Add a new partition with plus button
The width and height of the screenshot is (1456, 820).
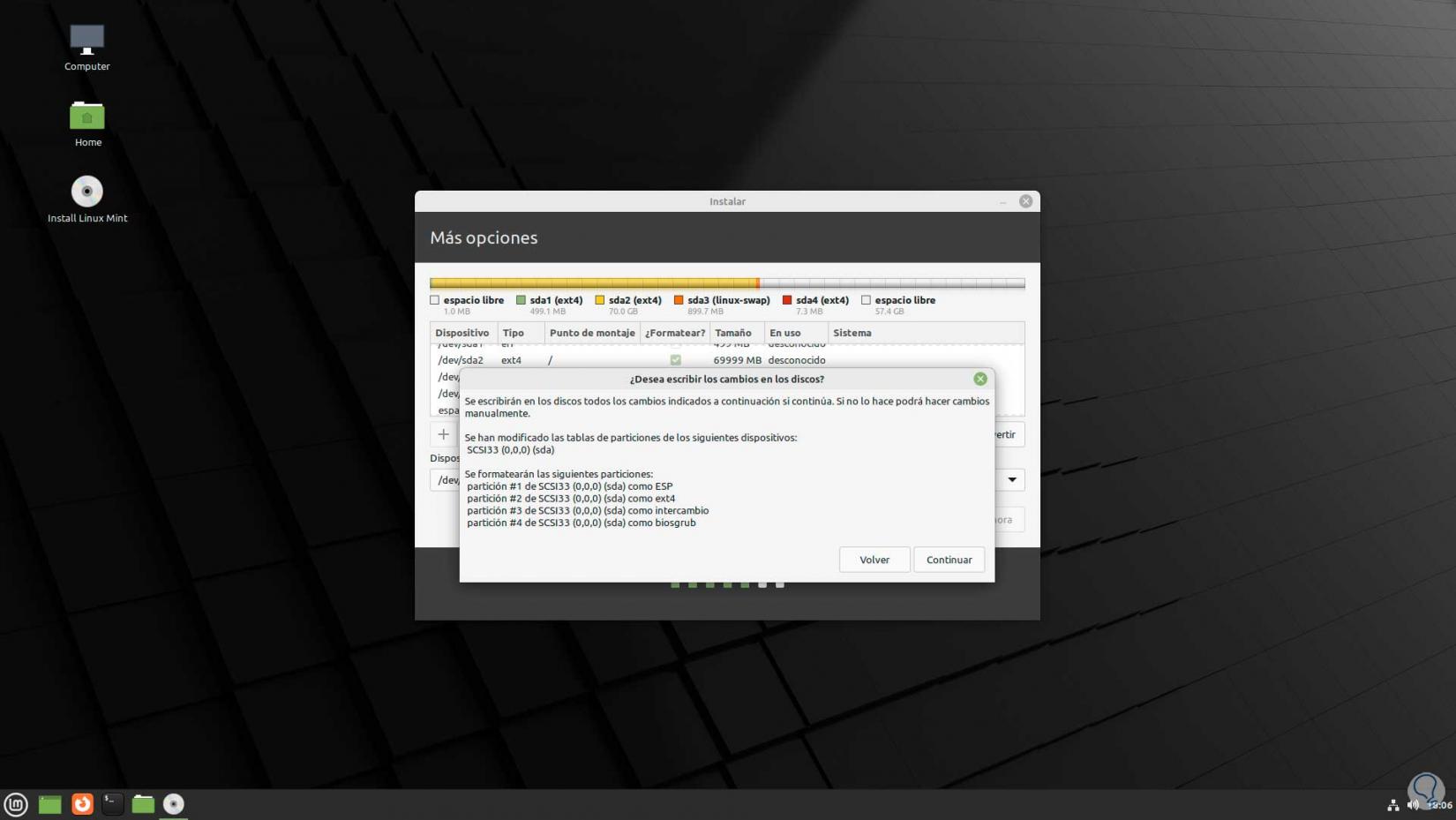[444, 434]
